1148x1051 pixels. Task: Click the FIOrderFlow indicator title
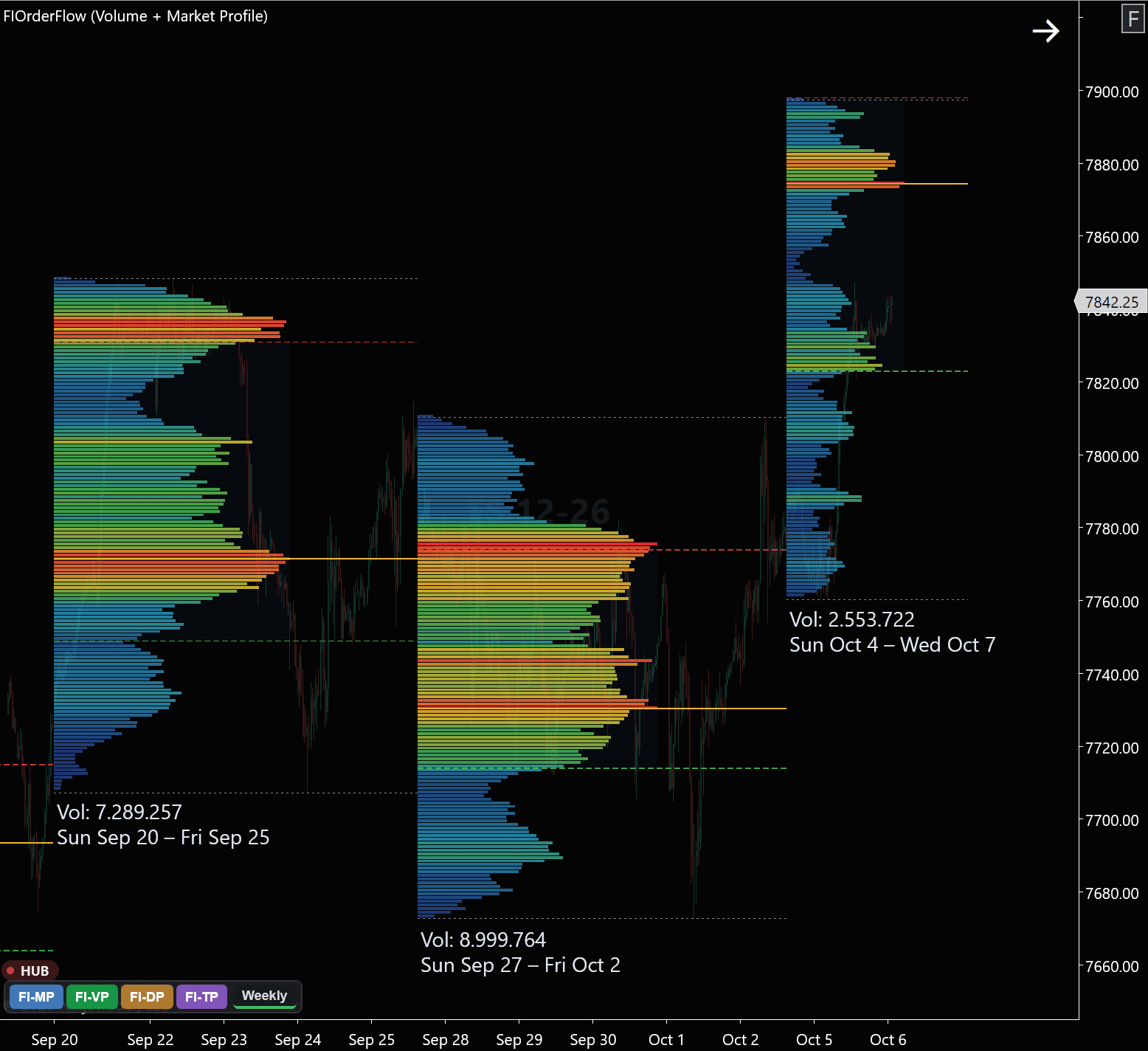[x=136, y=16]
